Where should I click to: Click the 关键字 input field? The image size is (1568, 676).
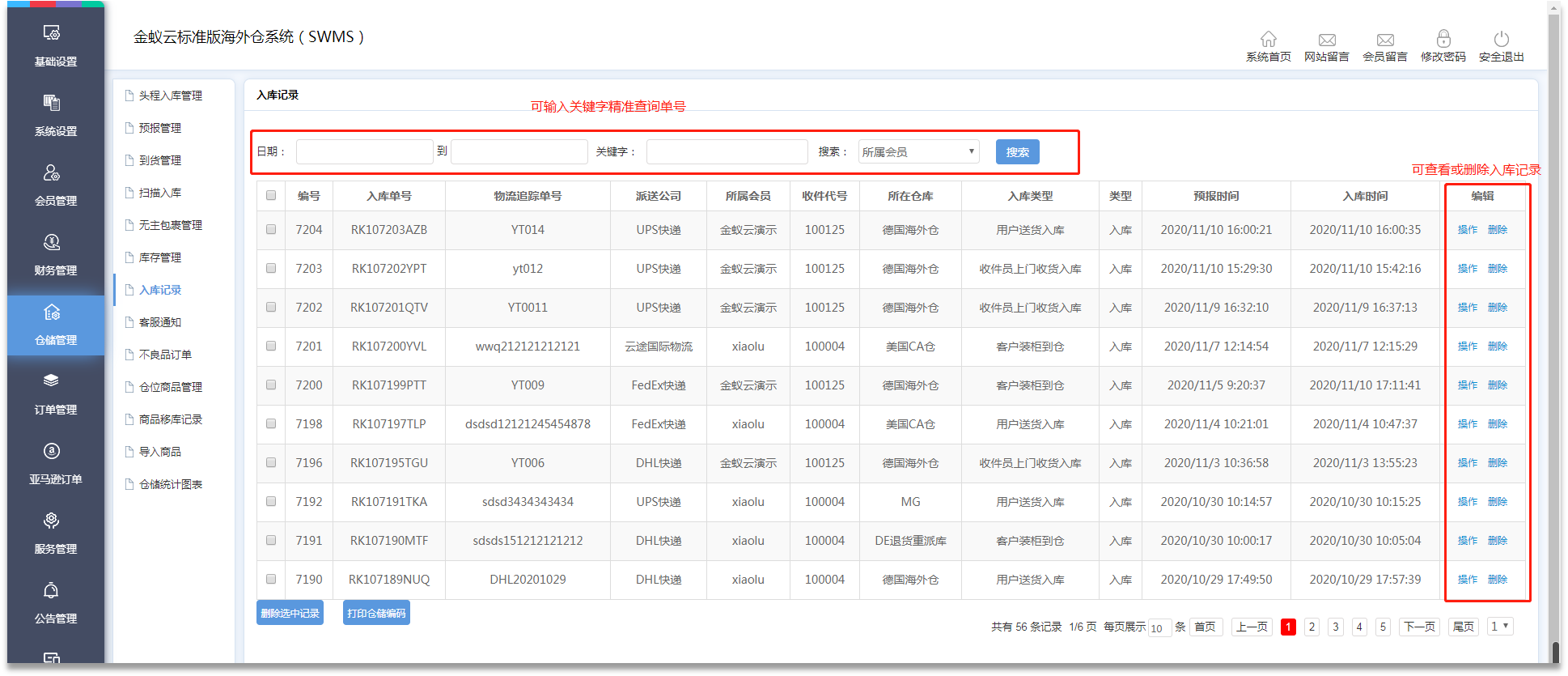point(727,152)
